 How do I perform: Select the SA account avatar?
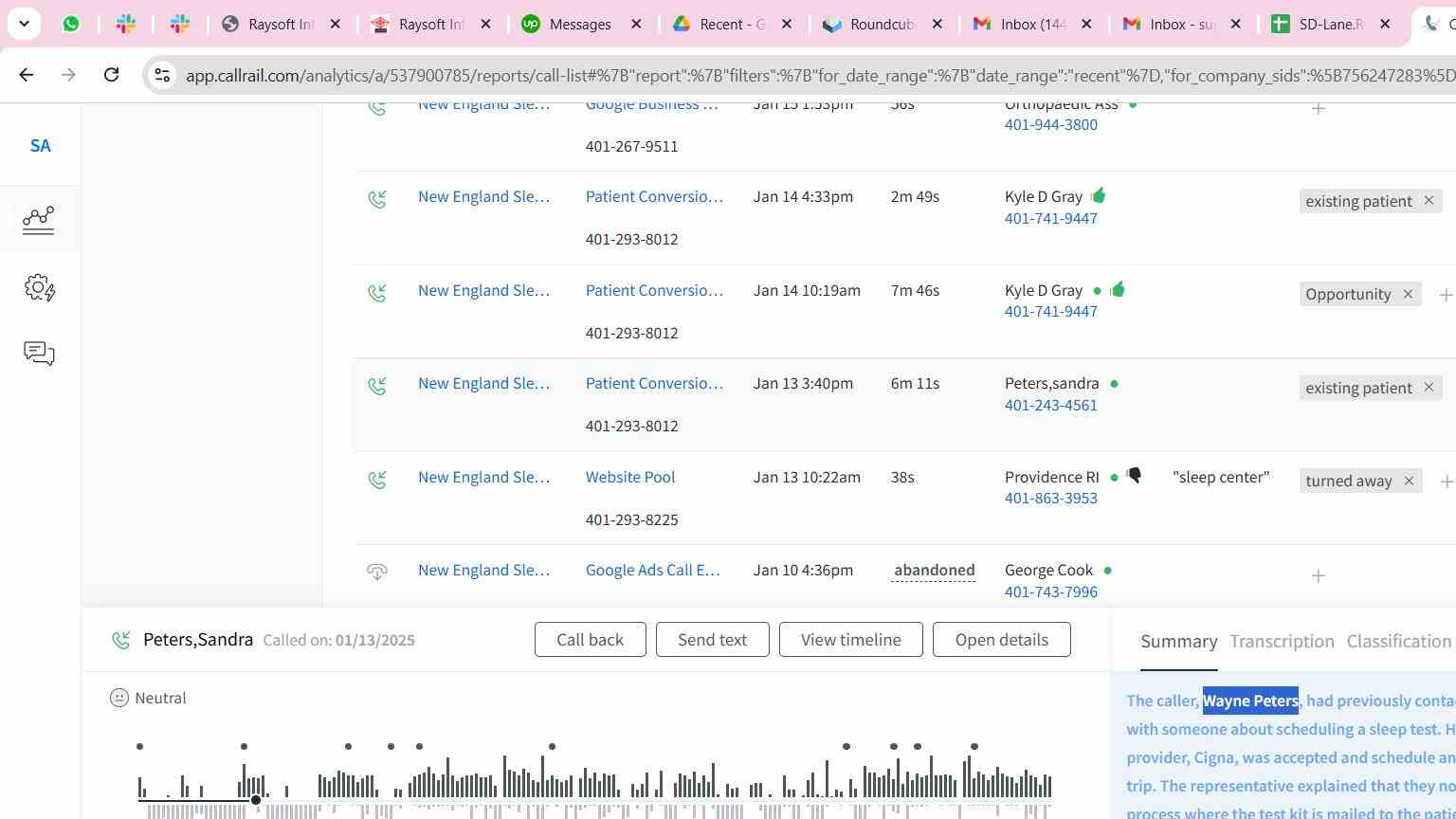(x=40, y=146)
